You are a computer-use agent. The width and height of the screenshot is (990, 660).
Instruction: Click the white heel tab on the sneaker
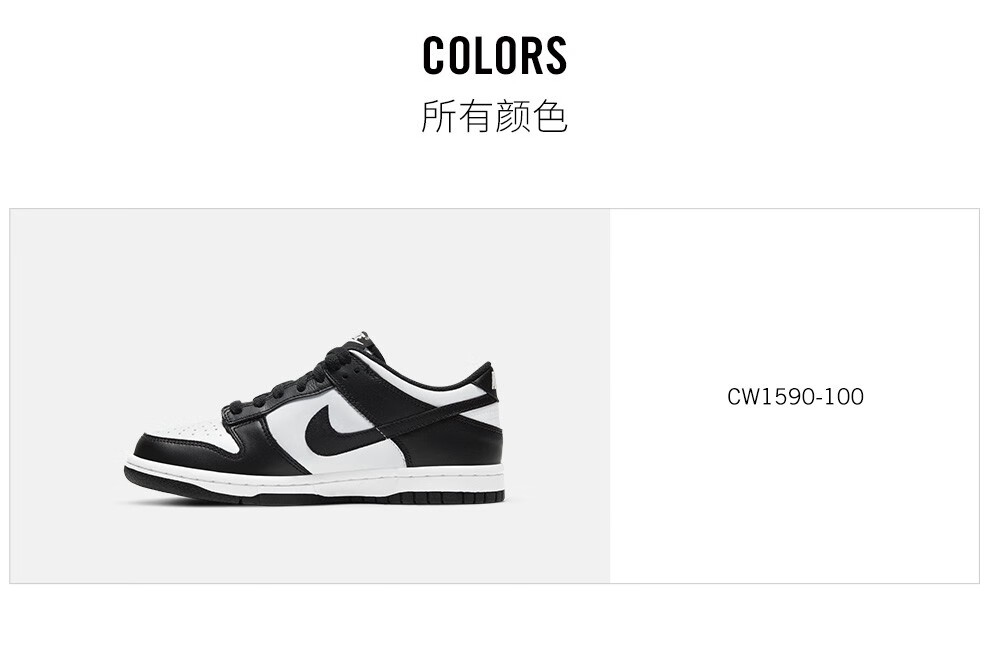coord(494,387)
